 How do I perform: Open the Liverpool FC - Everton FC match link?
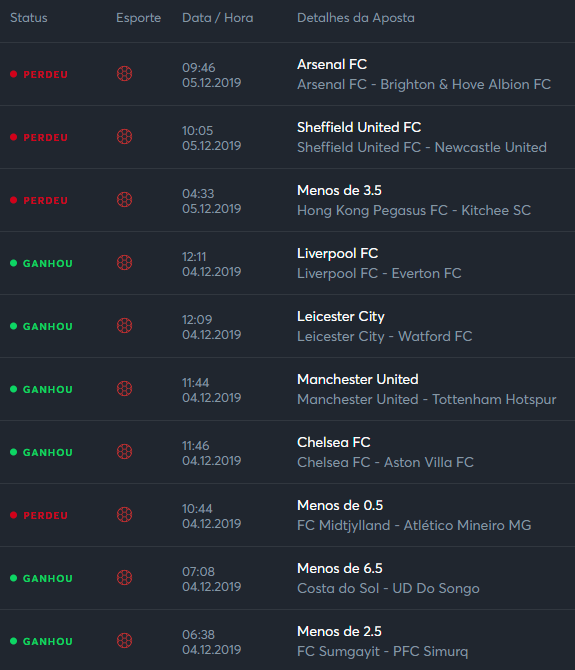click(x=379, y=273)
